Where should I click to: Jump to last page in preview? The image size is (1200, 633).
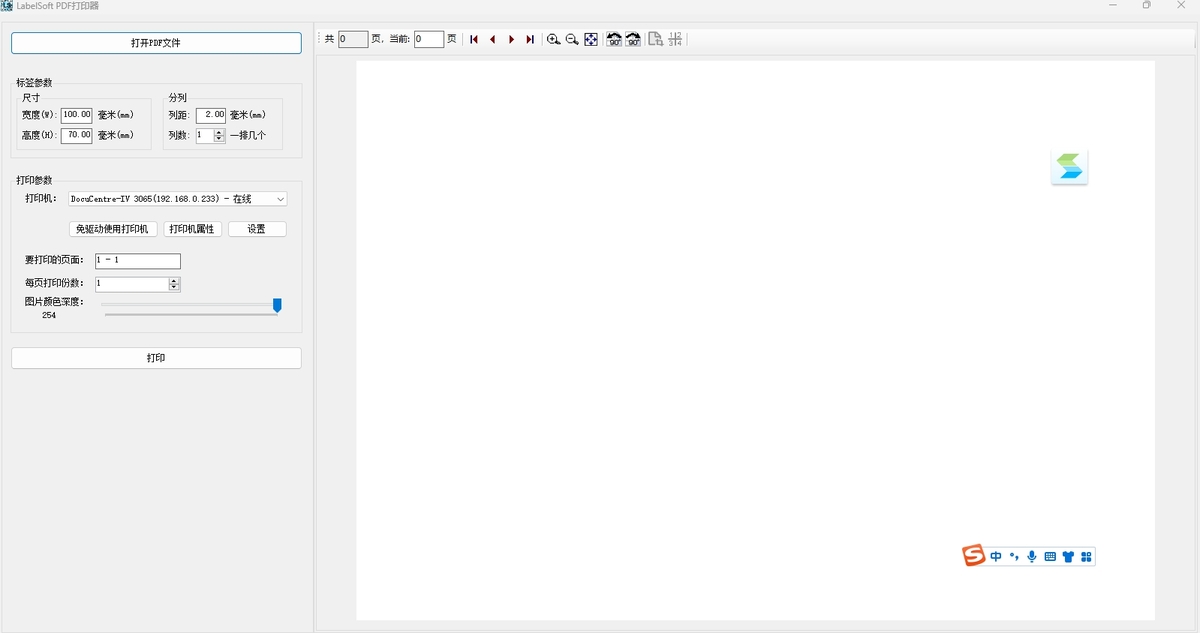(530, 39)
